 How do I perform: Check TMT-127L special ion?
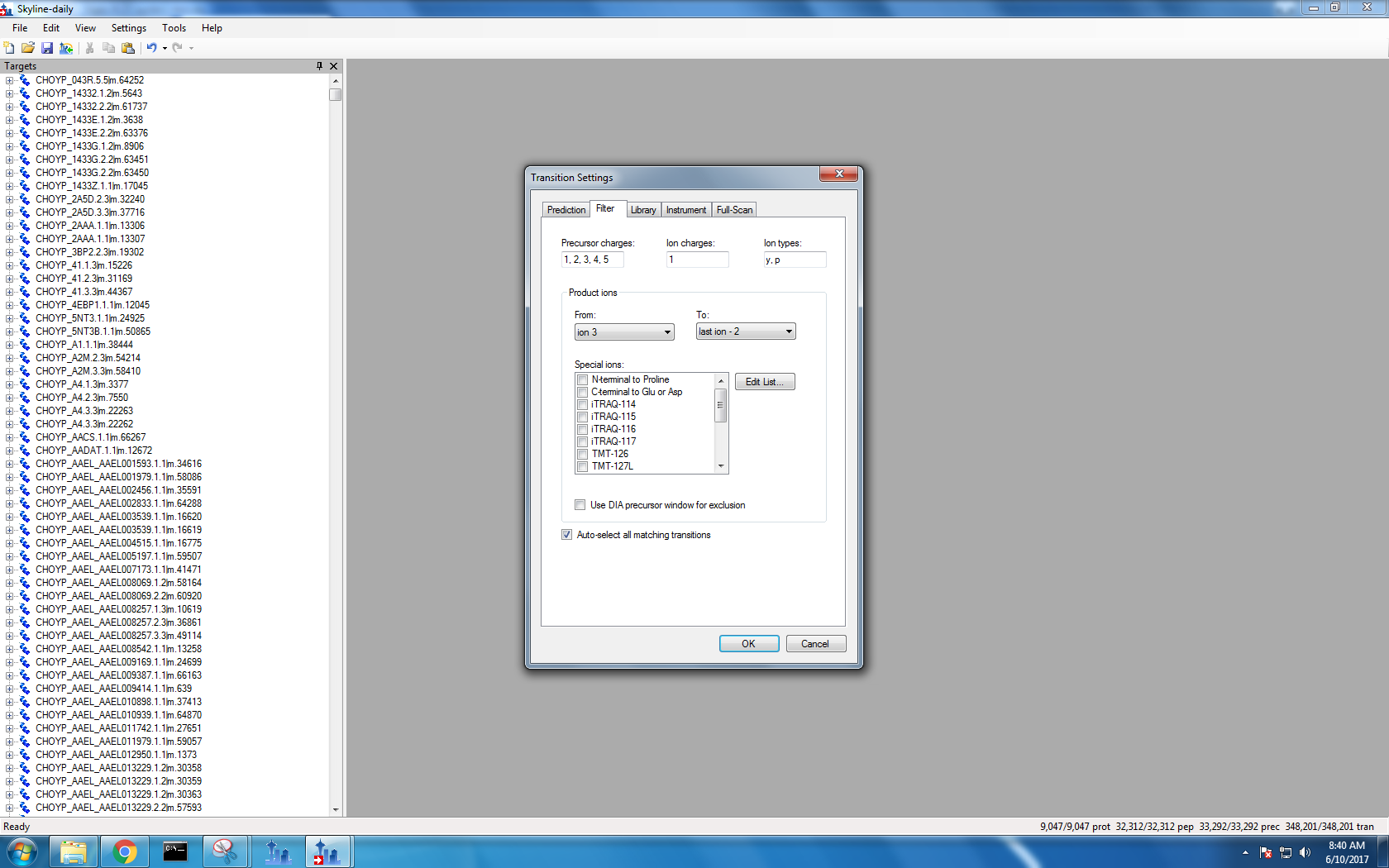[582, 467]
